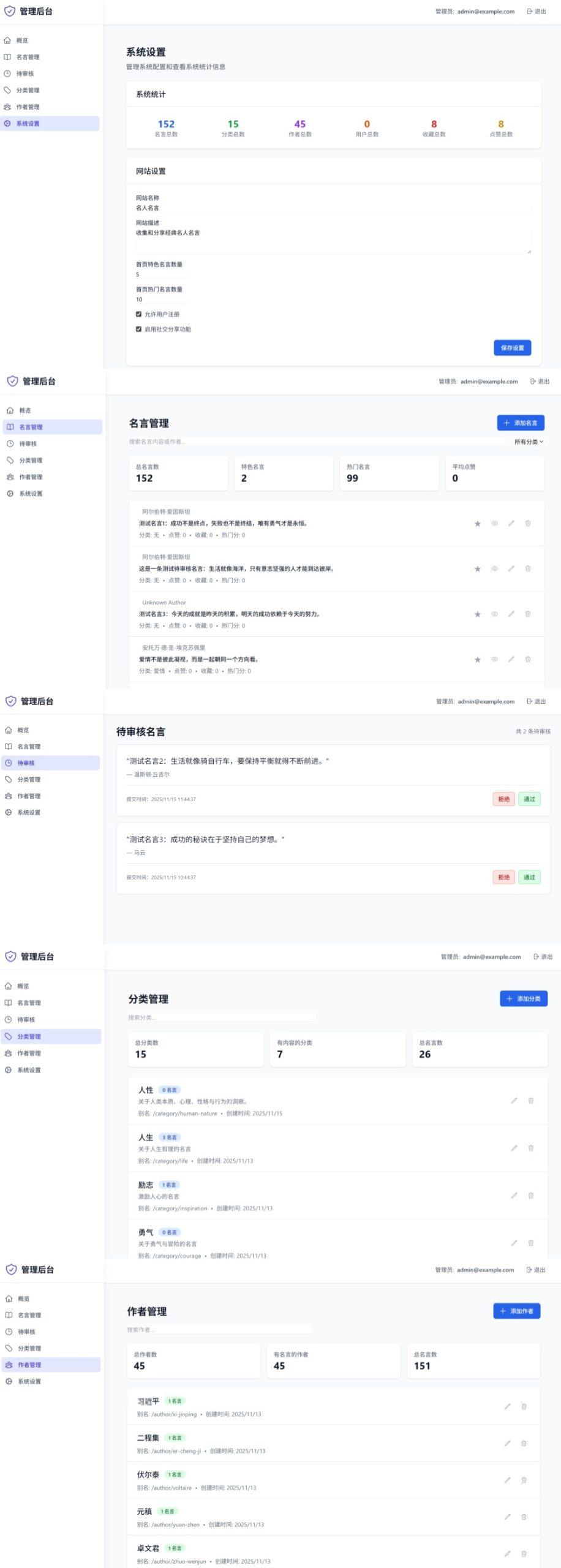Edit the 人性 category with pencil icon
This screenshot has height=1568, width=561.
pyautogui.click(x=514, y=1101)
